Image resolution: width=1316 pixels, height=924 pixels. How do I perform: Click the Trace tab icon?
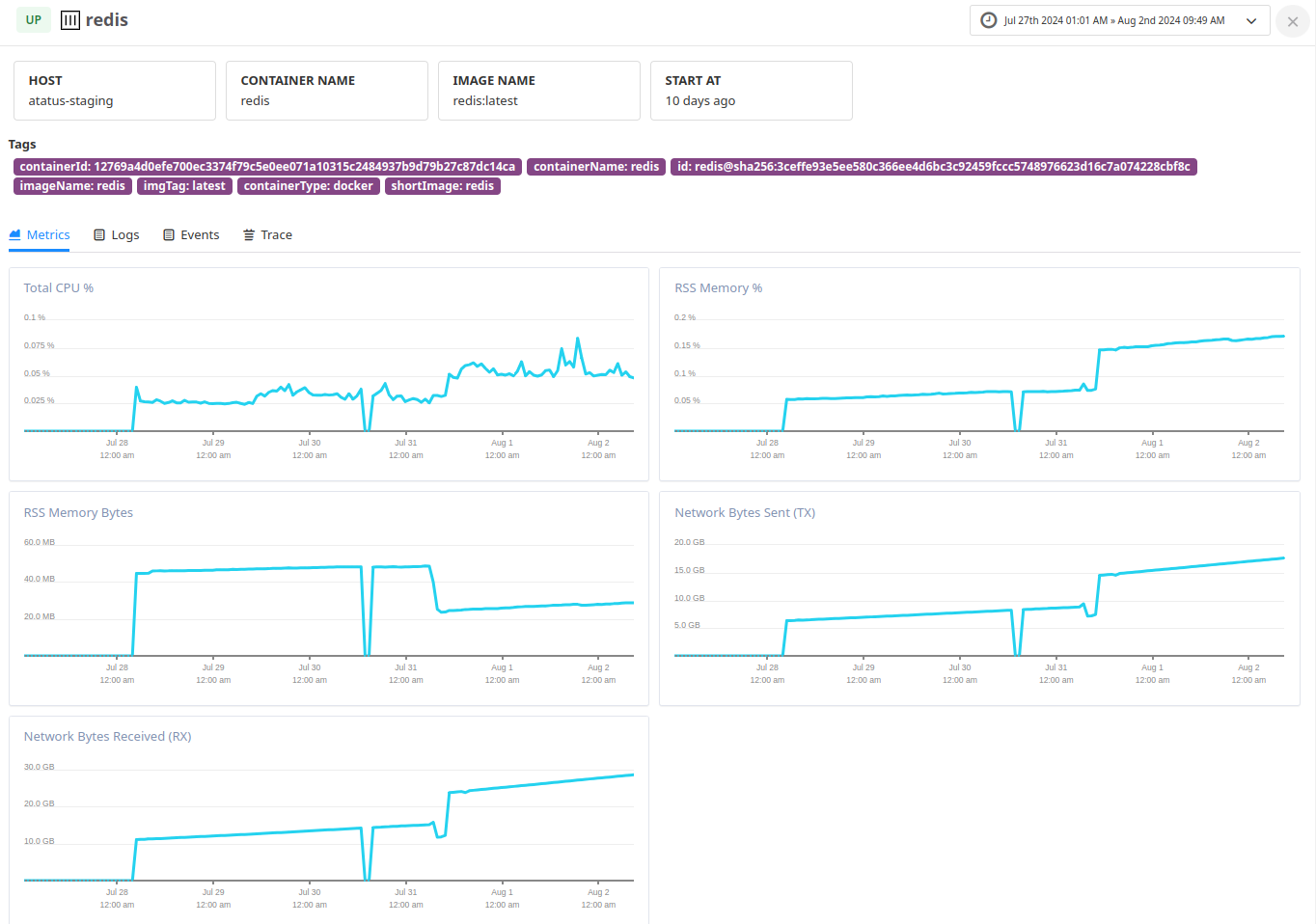pos(249,235)
